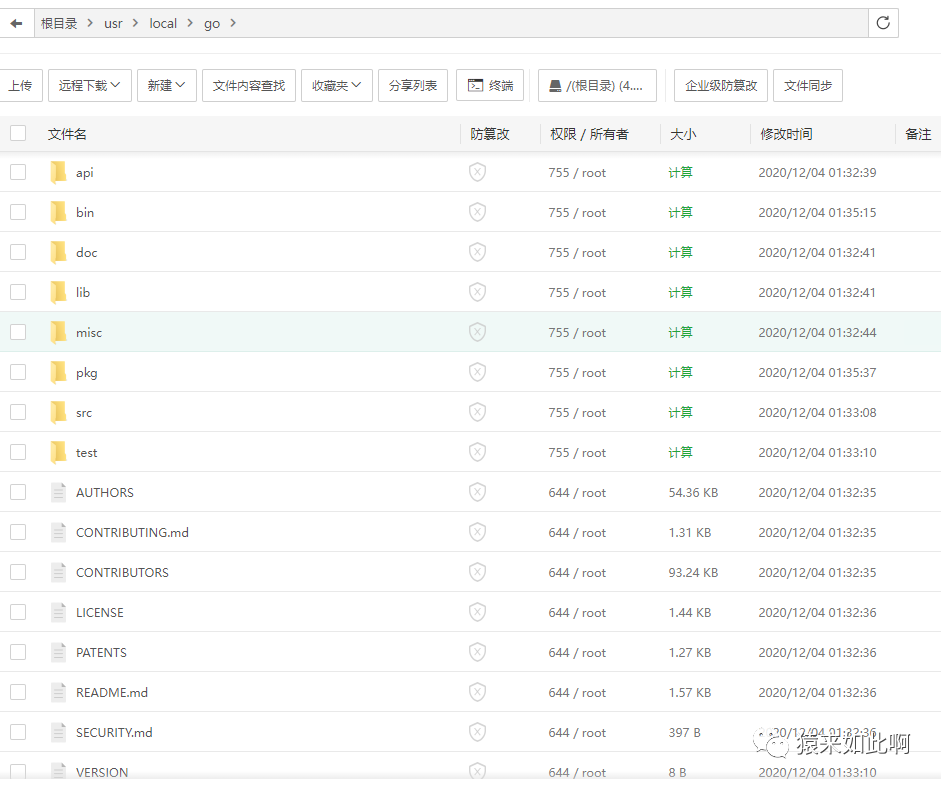Image resolution: width=941 pixels, height=785 pixels.
Task: Check the PATENTS file checkbox
Action: click(x=18, y=652)
